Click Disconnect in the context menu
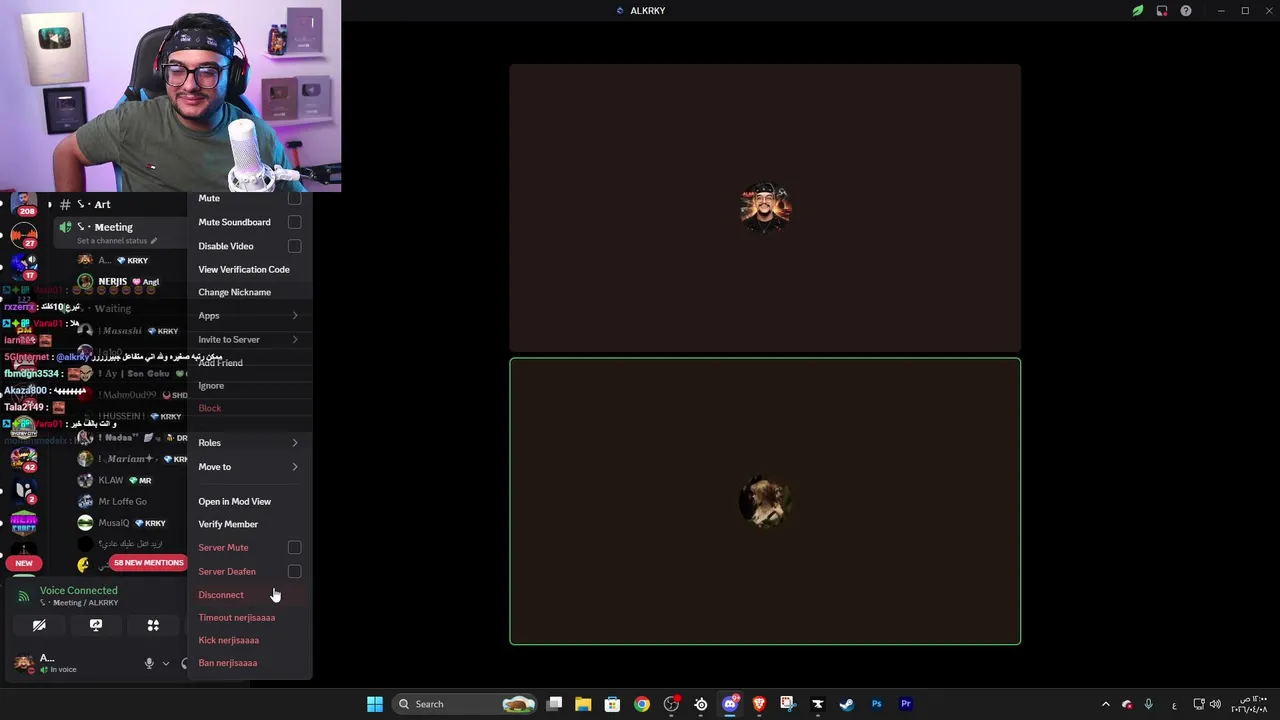Viewport: 1280px width, 720px height. (x=249, y=594)
